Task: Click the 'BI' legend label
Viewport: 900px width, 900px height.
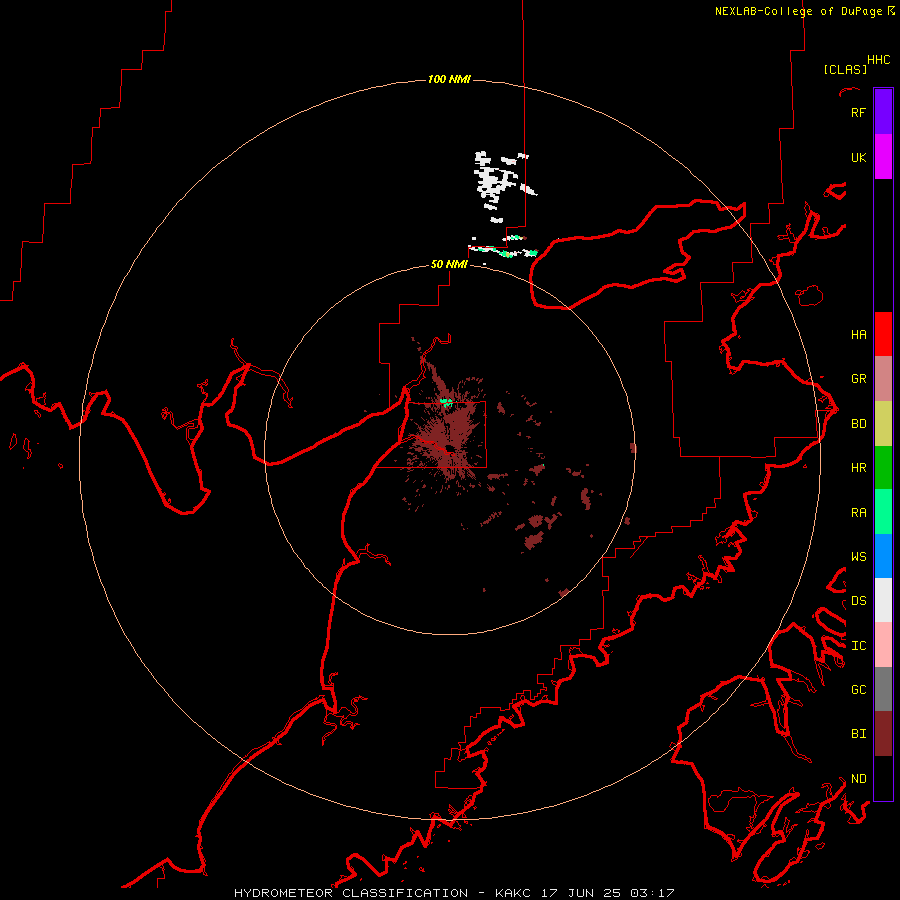Action: pyautogui.click(x=858, y=734)
